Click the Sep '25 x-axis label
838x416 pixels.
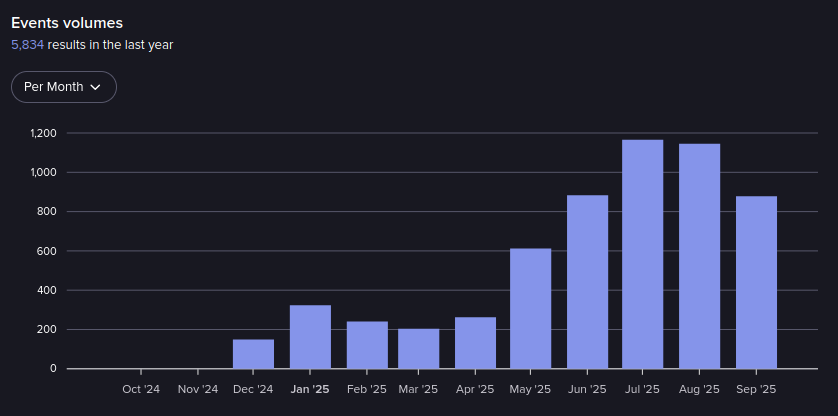[x=756, y=389]
